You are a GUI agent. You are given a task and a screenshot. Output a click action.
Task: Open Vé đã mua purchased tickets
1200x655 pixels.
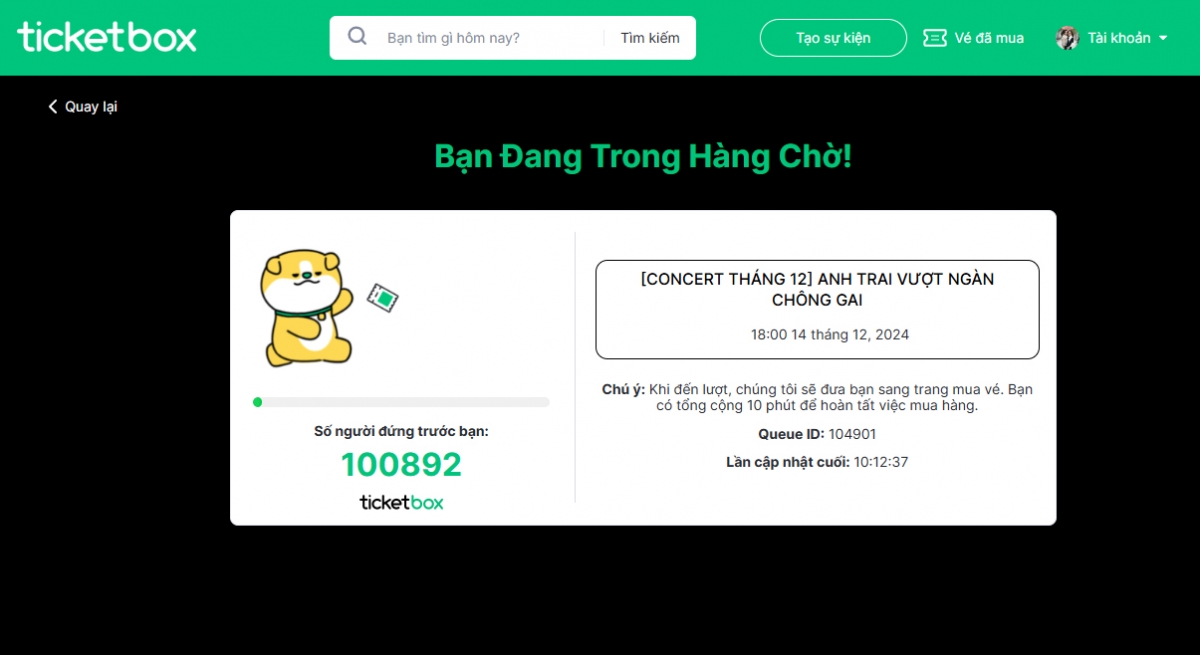(x=973, y=38)
